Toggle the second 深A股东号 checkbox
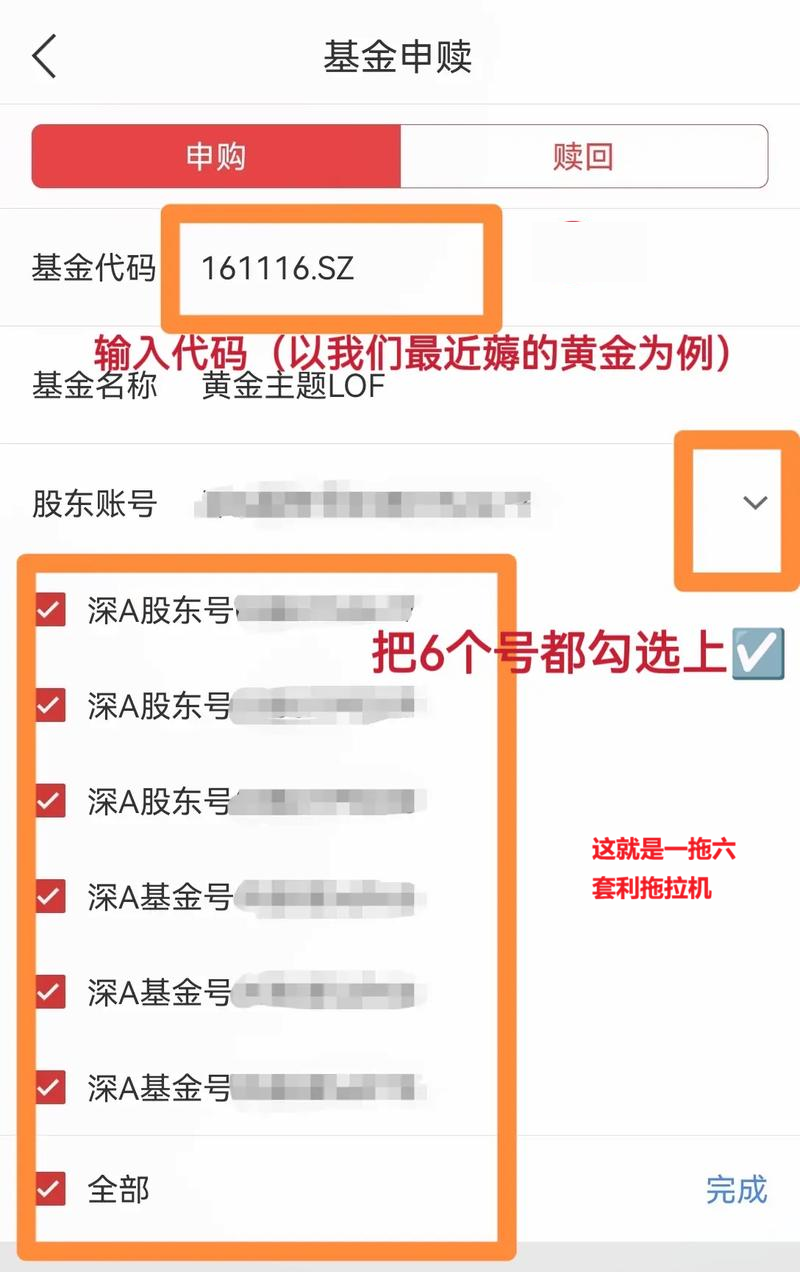 pyautogui.click(x=50, y=705)
